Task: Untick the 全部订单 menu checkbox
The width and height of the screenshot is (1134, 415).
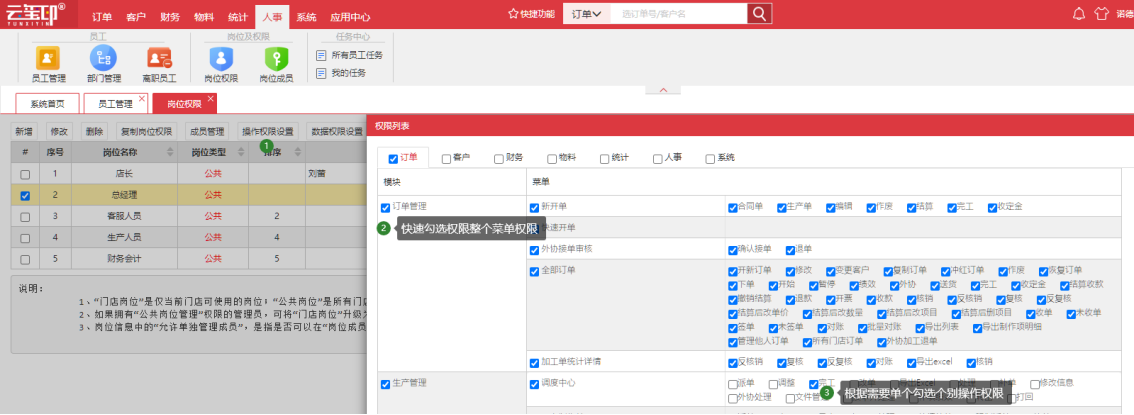Action: click(x=534, y=270)
